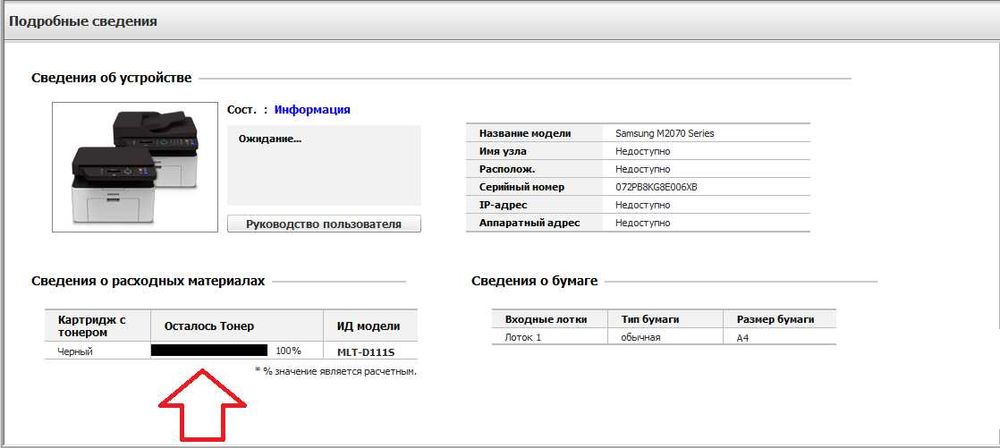This screenshot has width=1000, height=448.
Task: Click the "Входные лотки" column header
Action: [546, 319]
